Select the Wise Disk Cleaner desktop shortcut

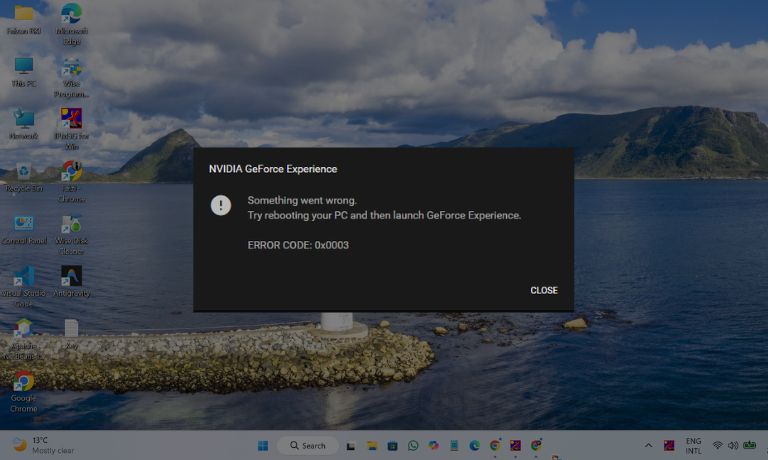tap(72, 235)
